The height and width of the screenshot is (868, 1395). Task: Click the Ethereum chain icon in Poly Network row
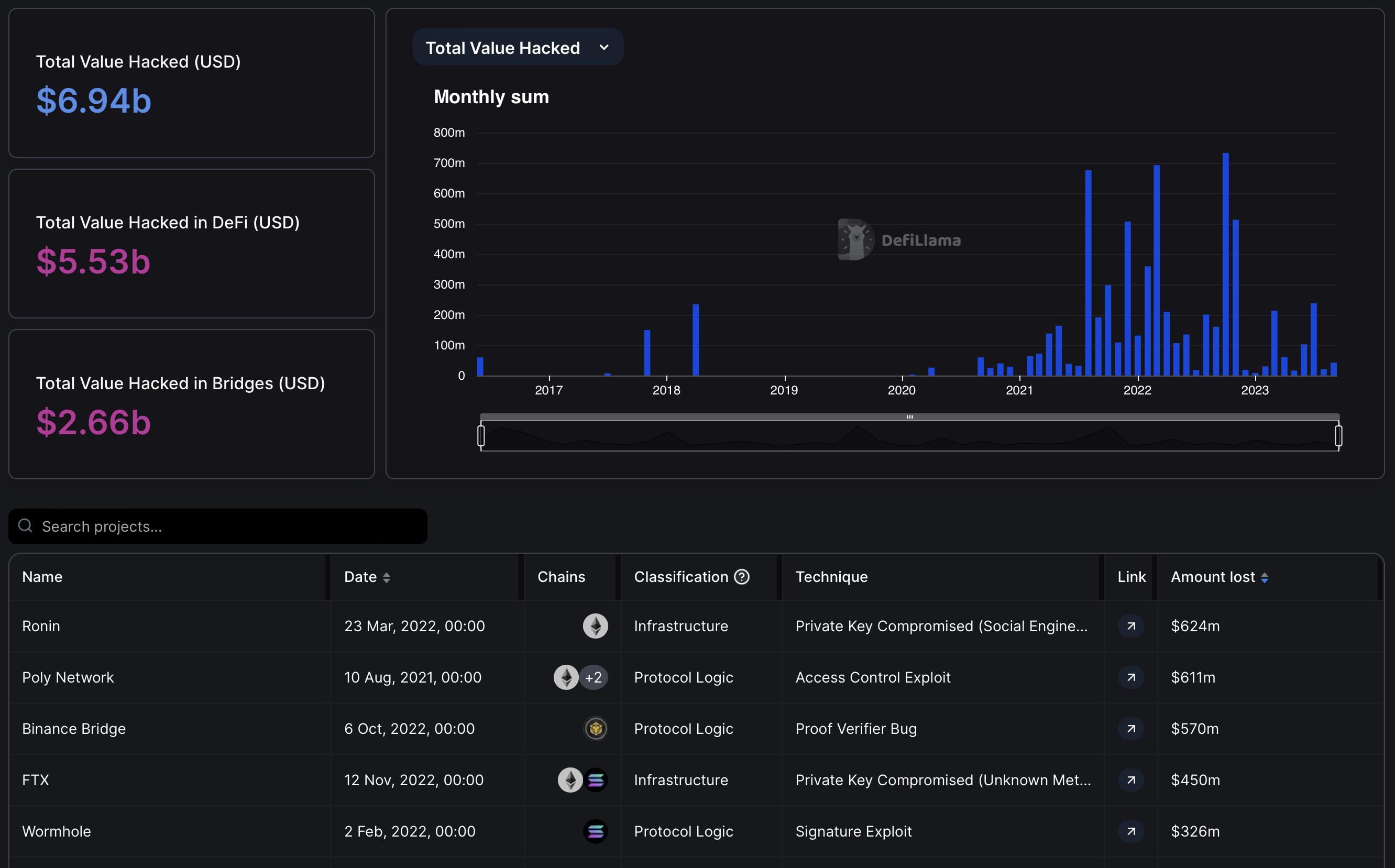click(566, 677)
